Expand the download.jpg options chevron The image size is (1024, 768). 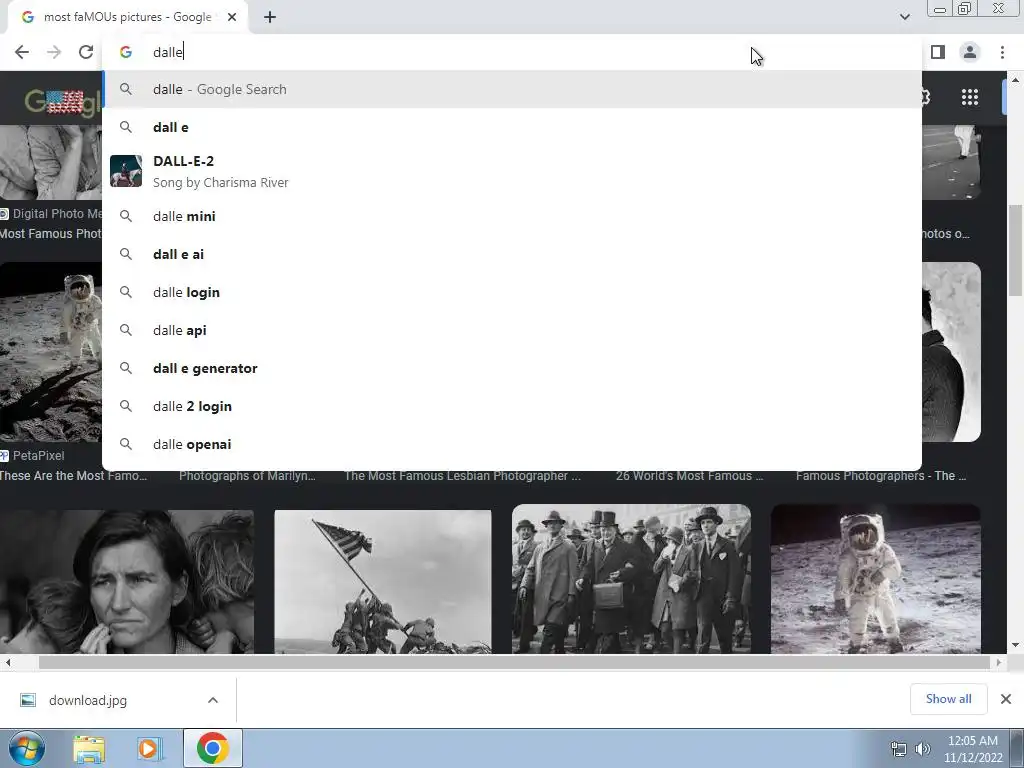tap(213, 700)
